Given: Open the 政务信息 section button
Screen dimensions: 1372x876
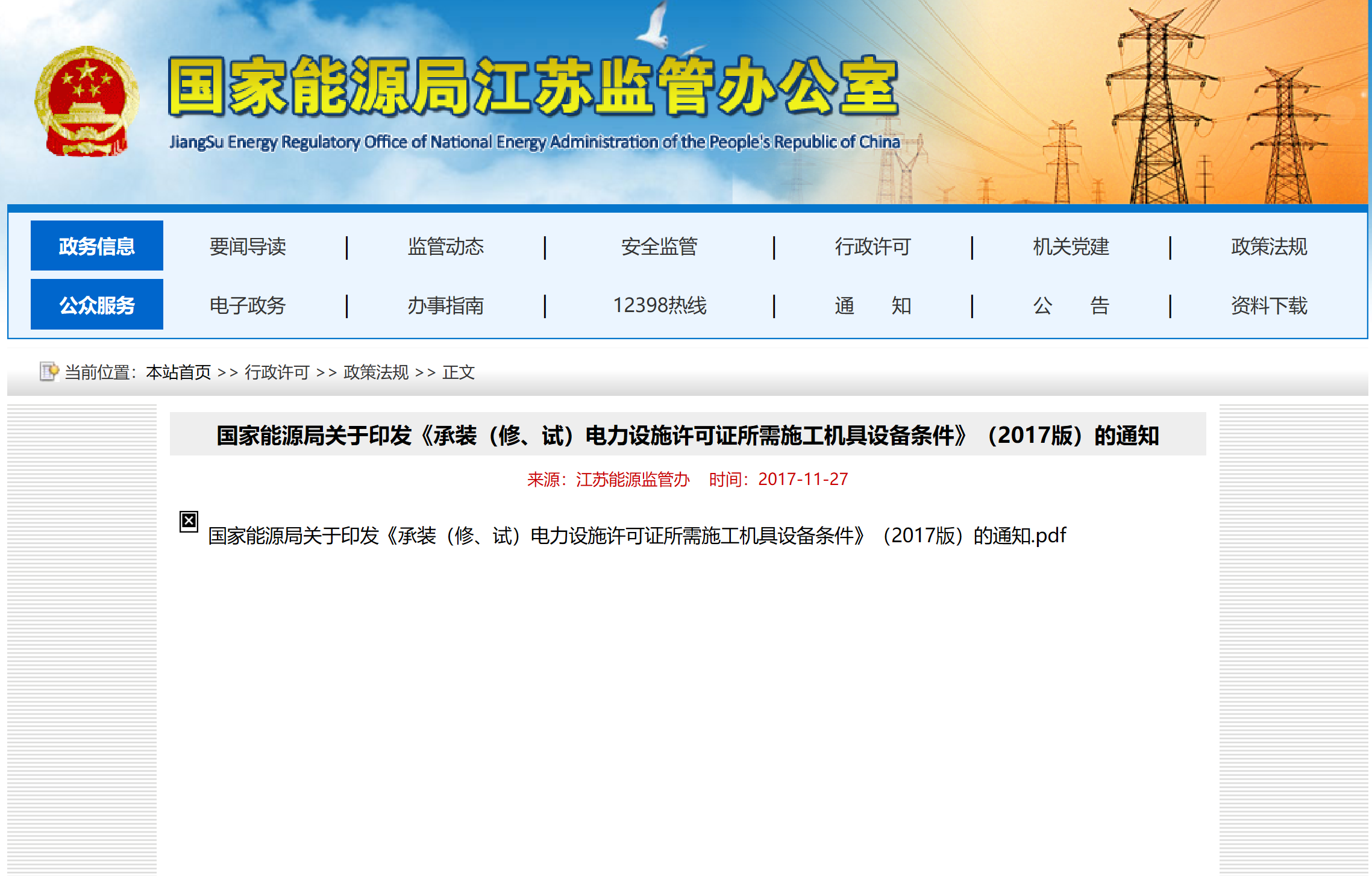Looking at the screenshot, I should pos(97,246).
